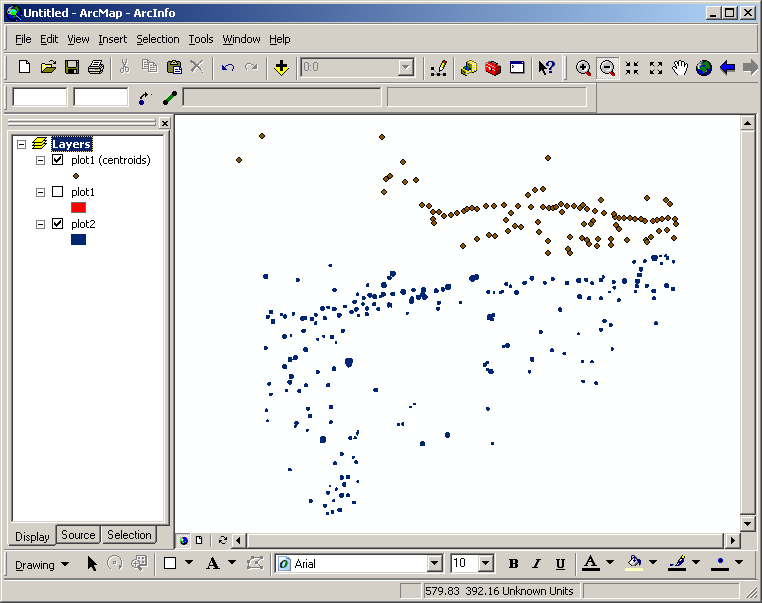762x603 pixels.
Task: Open the Selection menu
Action: coord(158,39)
